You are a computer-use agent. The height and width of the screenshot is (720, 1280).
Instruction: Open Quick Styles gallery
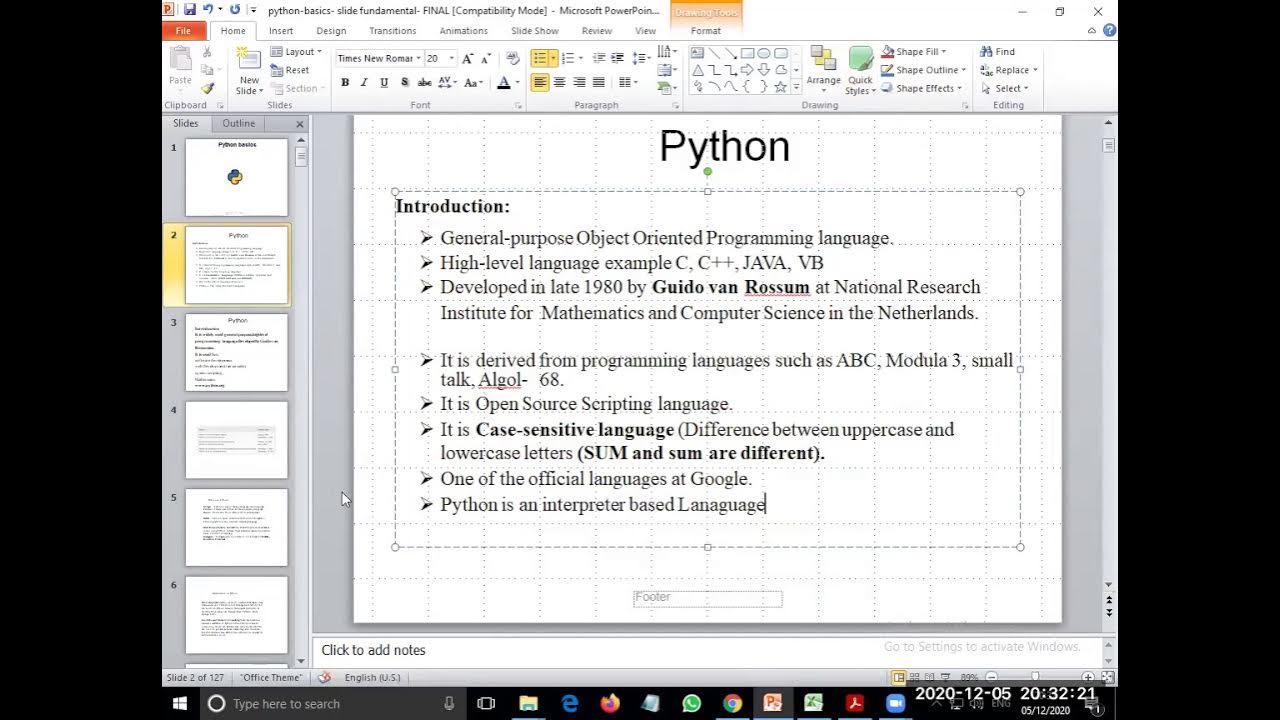coord(860,70)
